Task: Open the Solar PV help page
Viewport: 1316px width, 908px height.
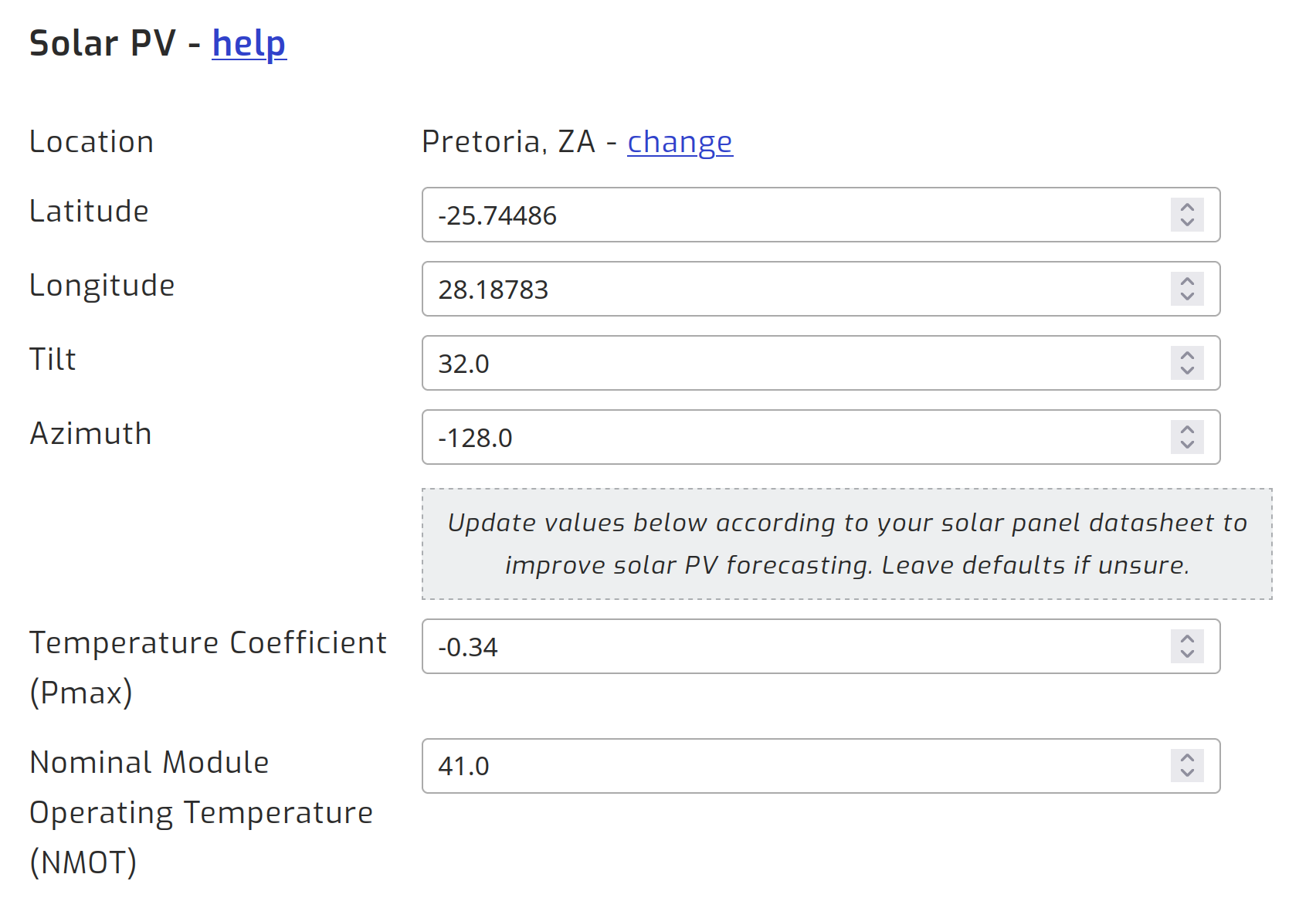Action: click(249, 44)
